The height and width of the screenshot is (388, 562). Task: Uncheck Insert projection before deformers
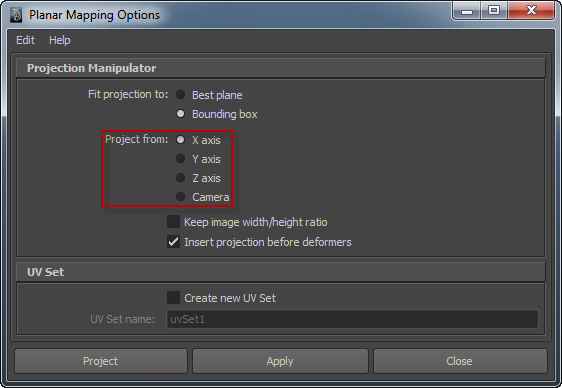coord(173,242)
